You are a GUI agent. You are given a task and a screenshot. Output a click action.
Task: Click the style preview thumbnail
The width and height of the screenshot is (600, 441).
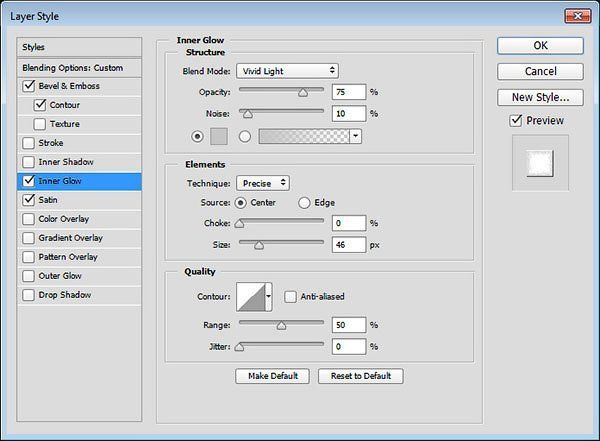(540, 163)
